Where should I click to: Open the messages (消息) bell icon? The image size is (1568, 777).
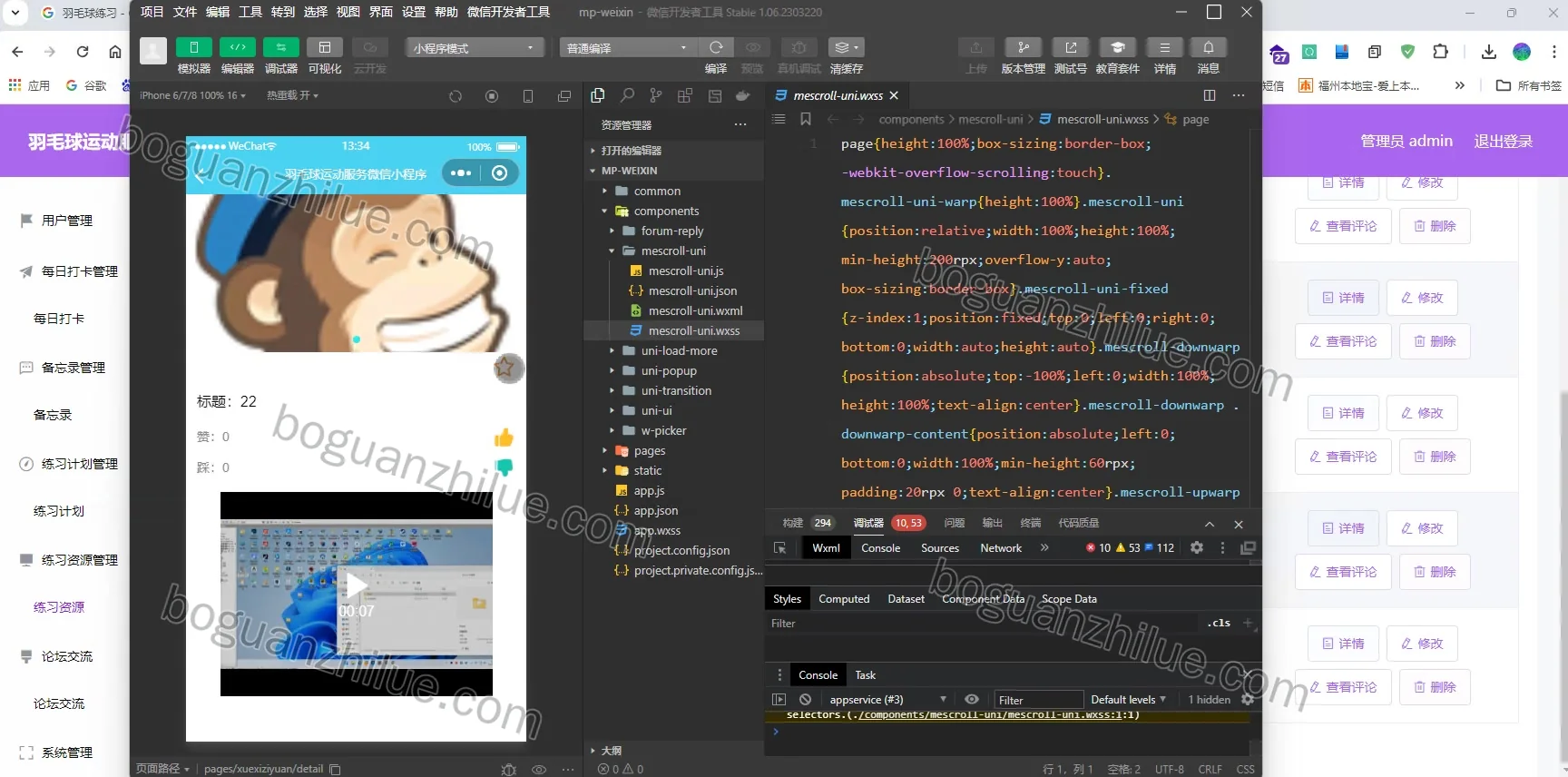click(x=1208, y=47)
